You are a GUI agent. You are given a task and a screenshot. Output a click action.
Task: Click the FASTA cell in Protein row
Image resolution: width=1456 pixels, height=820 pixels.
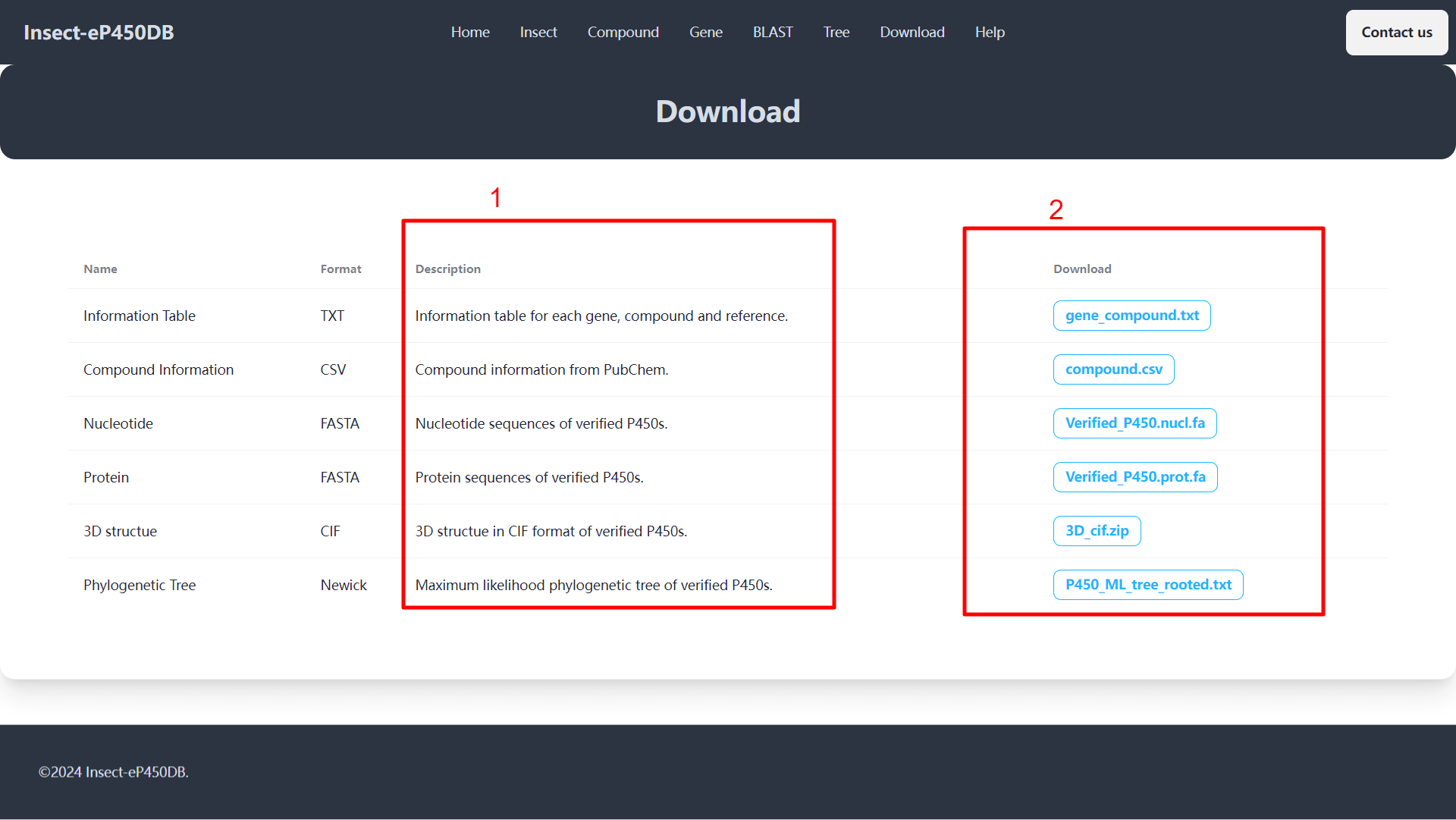click(340, 478)
